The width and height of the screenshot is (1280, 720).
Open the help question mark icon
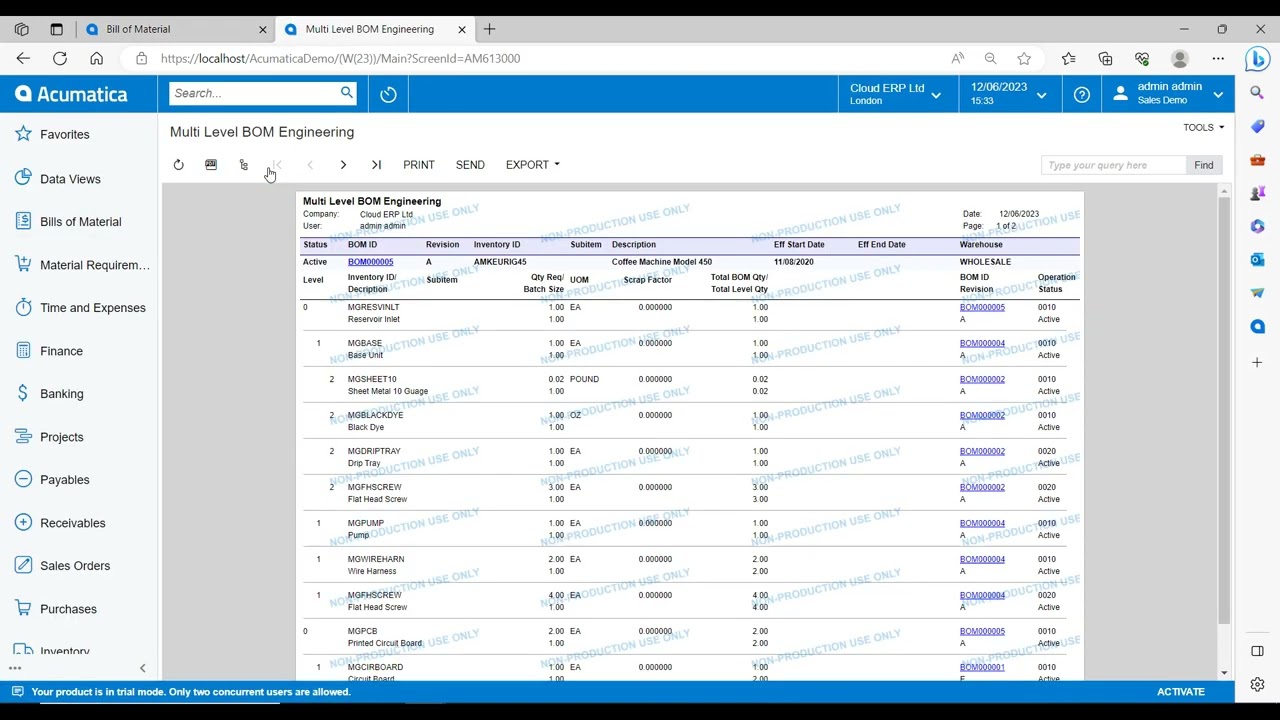[1082, 94]
